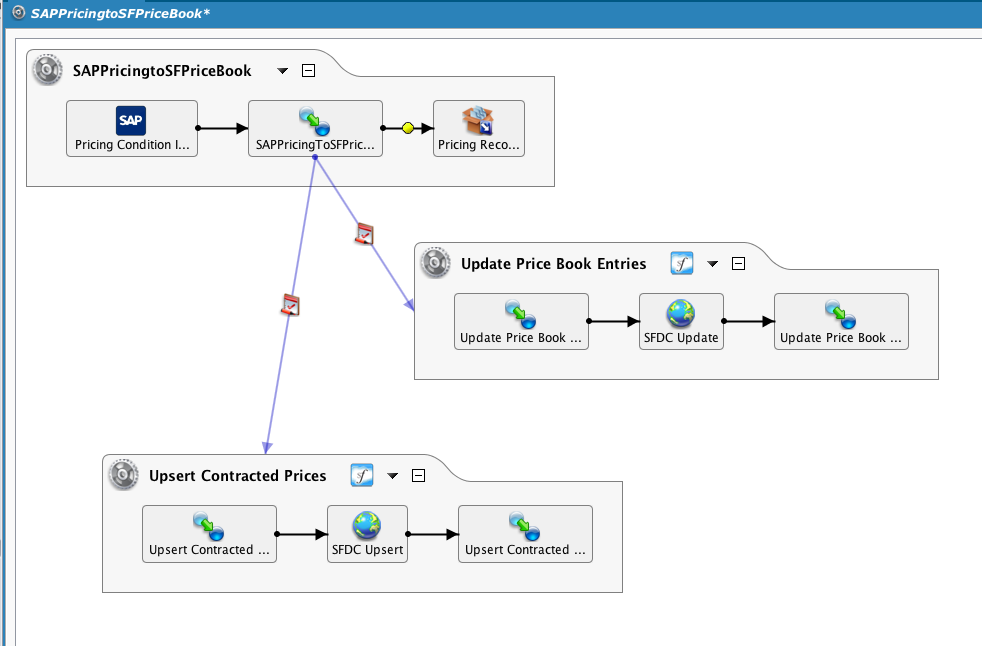Collapse the Update Price Book Entries operation

739,264
